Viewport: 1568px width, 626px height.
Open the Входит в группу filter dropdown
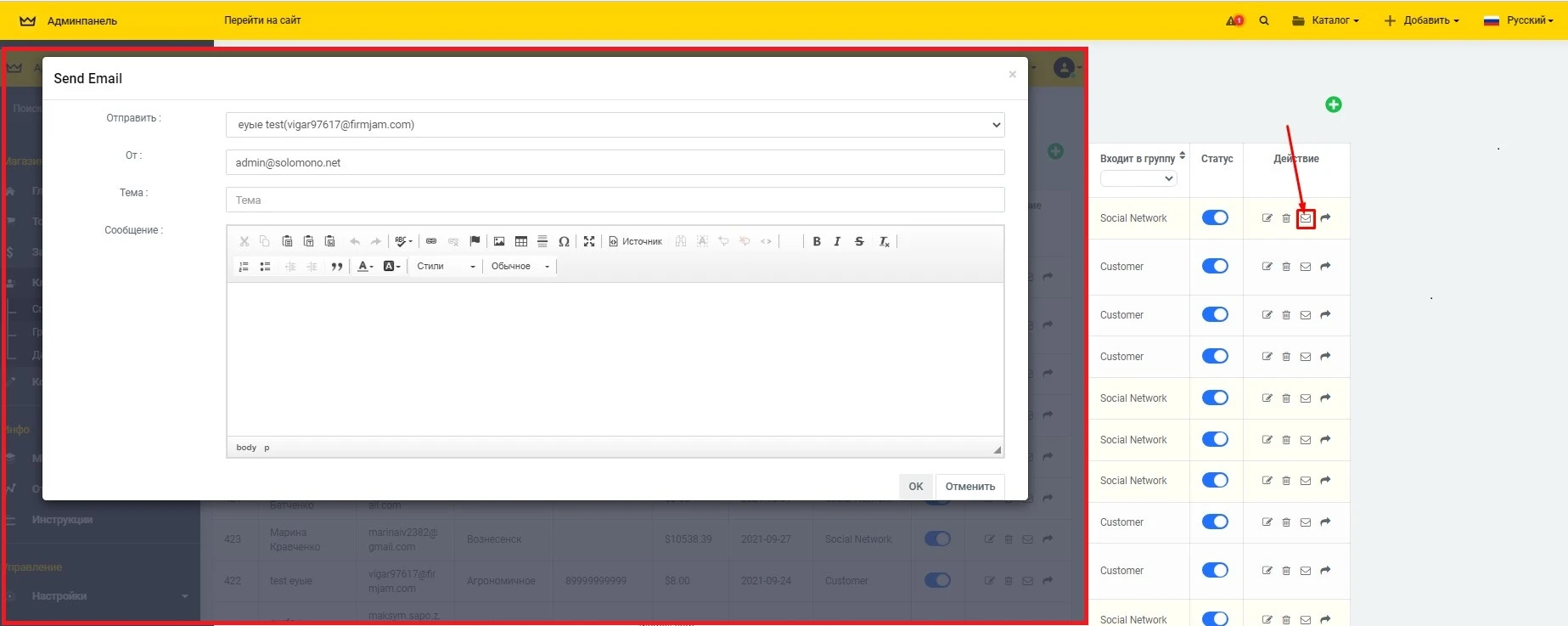tap(1138, 178)
